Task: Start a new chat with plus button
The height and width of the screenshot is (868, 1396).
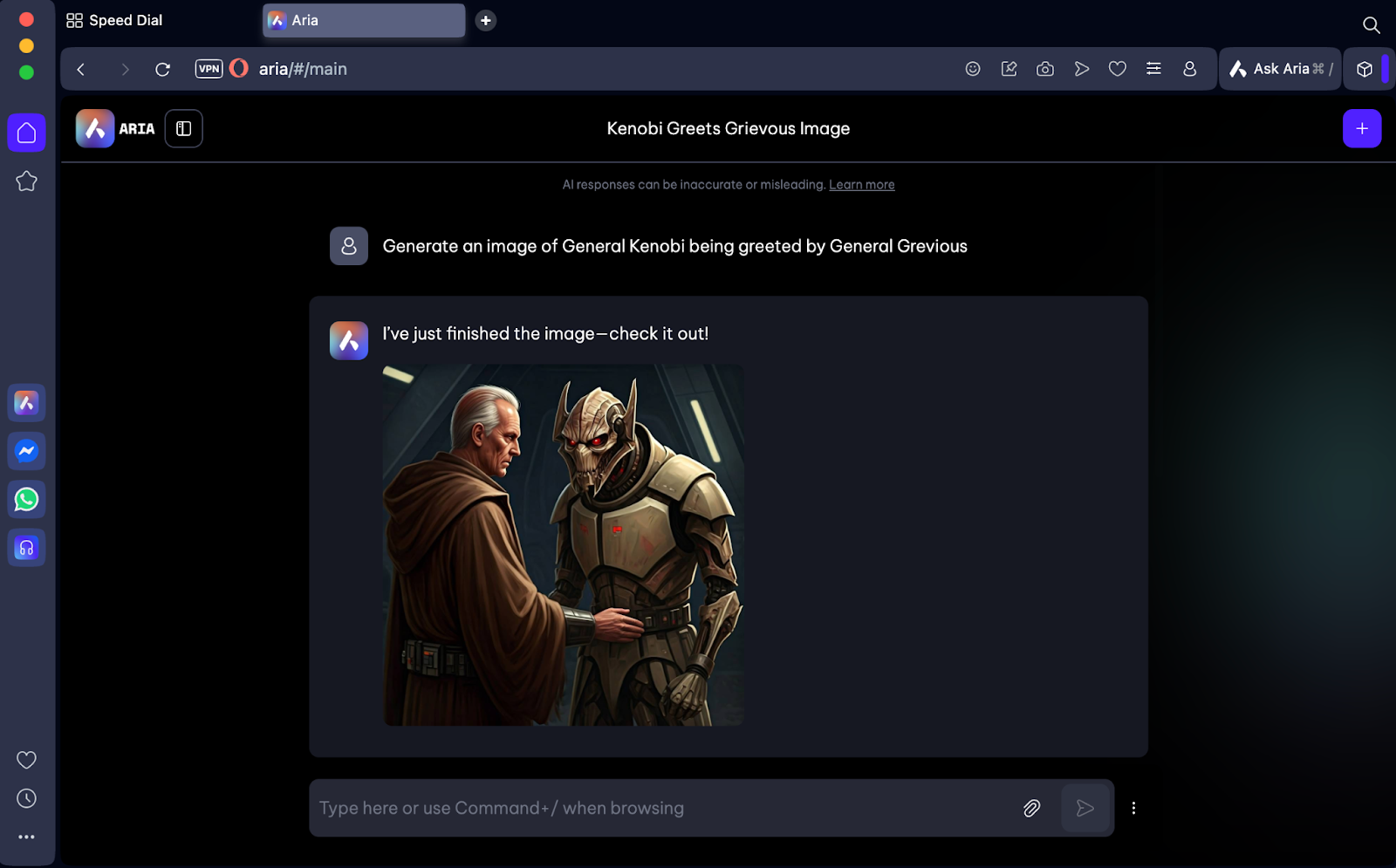Action: (1362, 128)
